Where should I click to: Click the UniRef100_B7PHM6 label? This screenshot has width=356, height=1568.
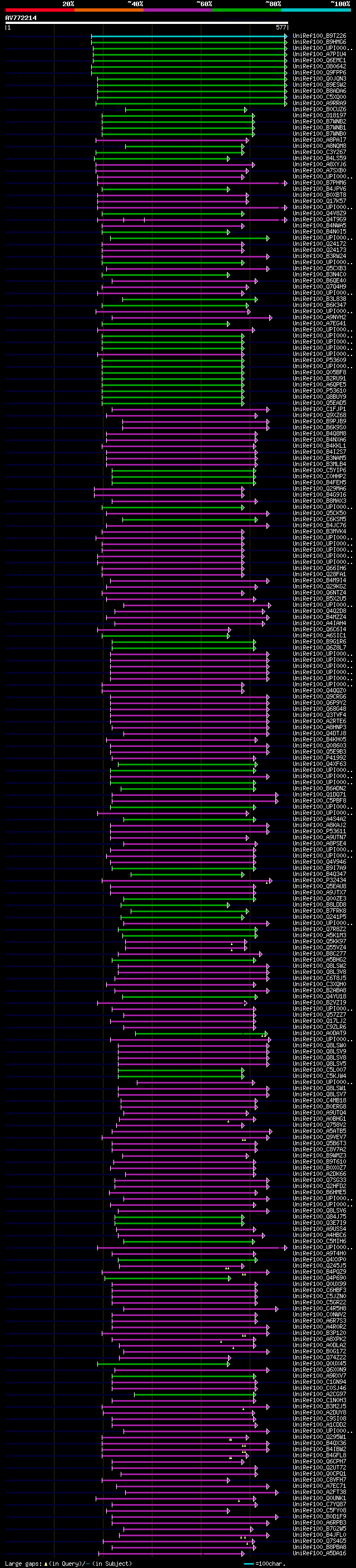319,182
